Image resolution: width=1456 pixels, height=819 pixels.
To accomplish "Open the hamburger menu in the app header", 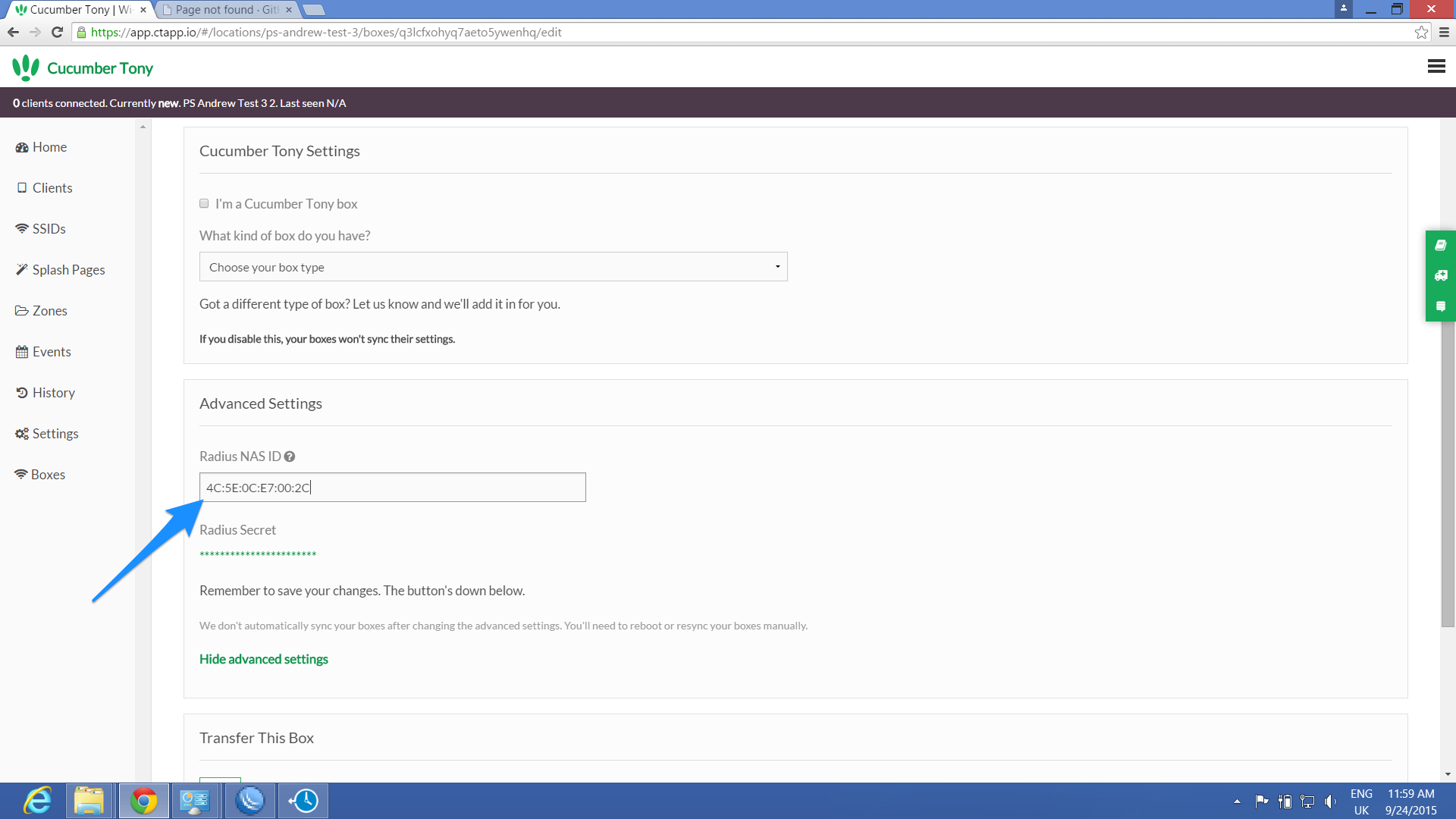I will (1436, 67).
